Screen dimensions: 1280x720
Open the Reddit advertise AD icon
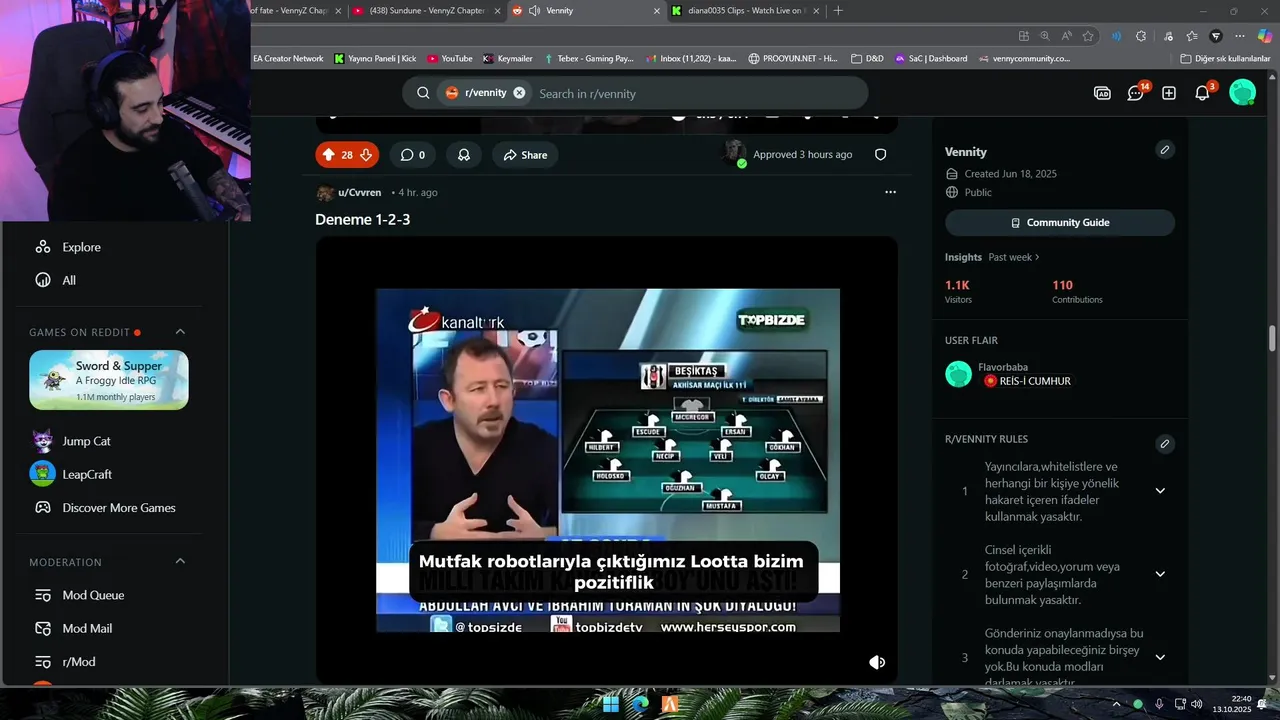[x=1102, y=93]
